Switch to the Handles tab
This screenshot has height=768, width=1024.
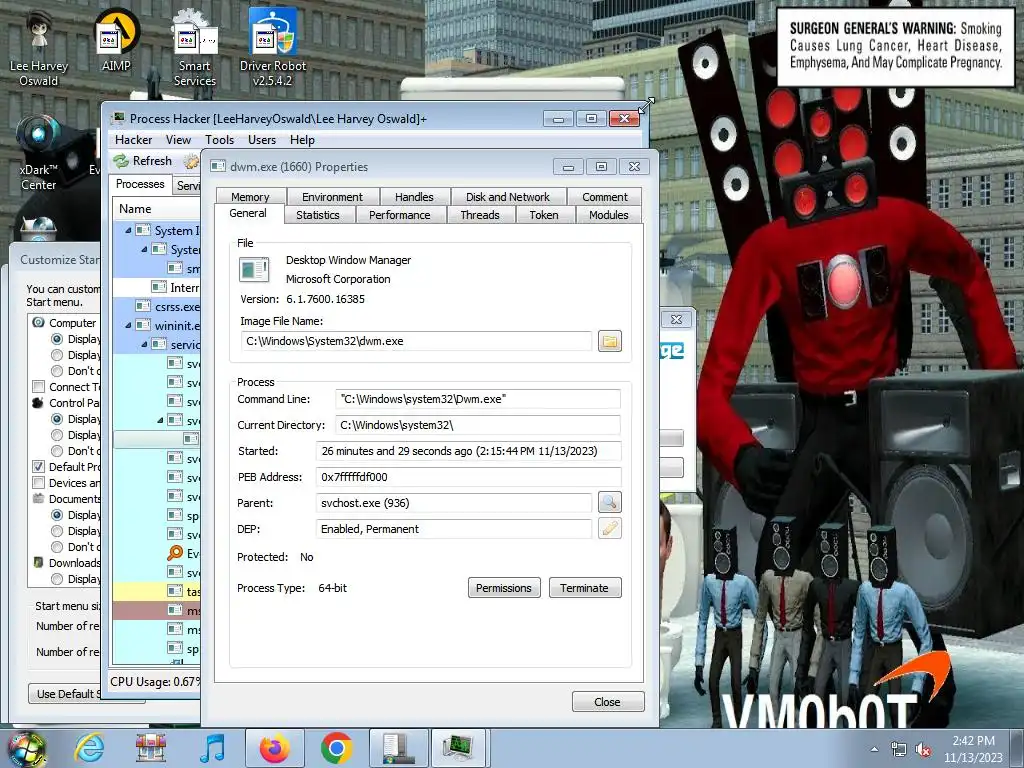click(x=414, y=197)
